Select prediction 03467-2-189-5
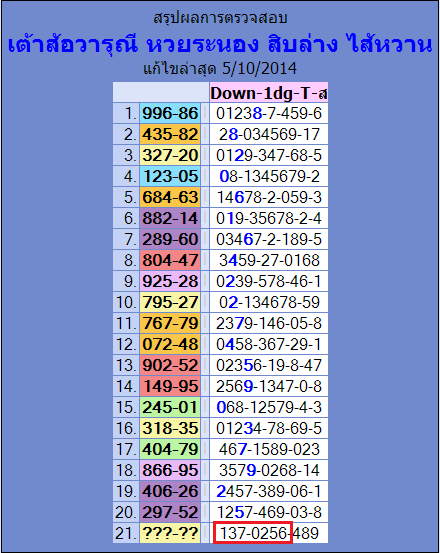The image size is (440, 553). (x=269, y=239)
